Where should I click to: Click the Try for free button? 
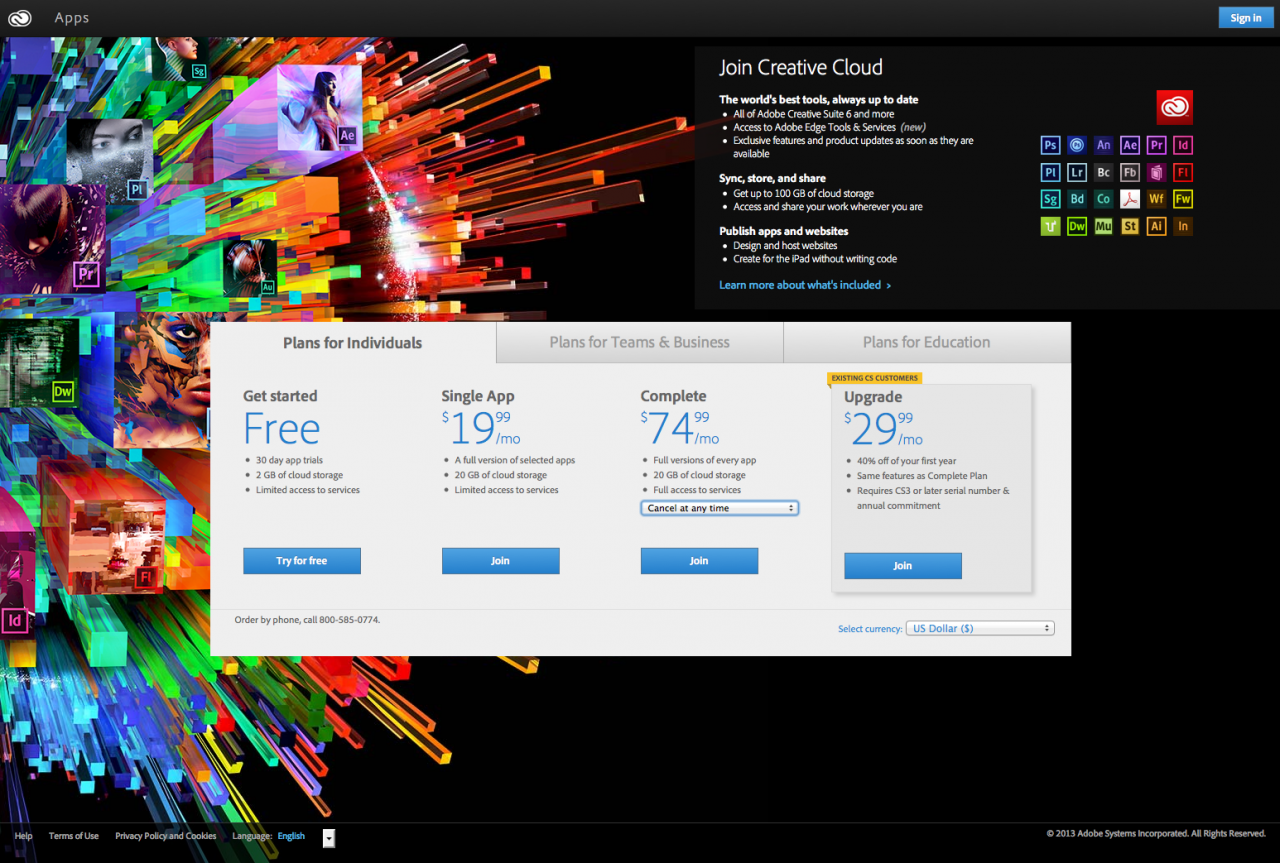302,561
